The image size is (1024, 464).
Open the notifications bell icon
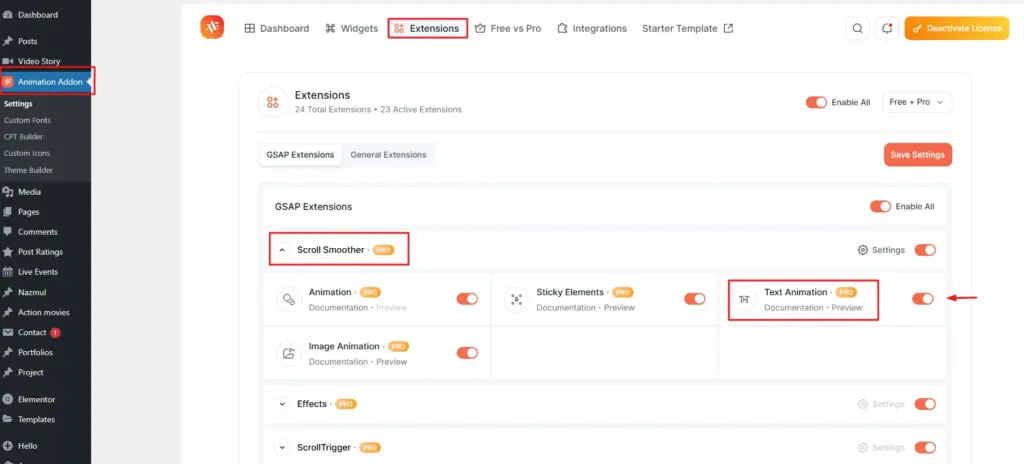click(x=887, y=28)
